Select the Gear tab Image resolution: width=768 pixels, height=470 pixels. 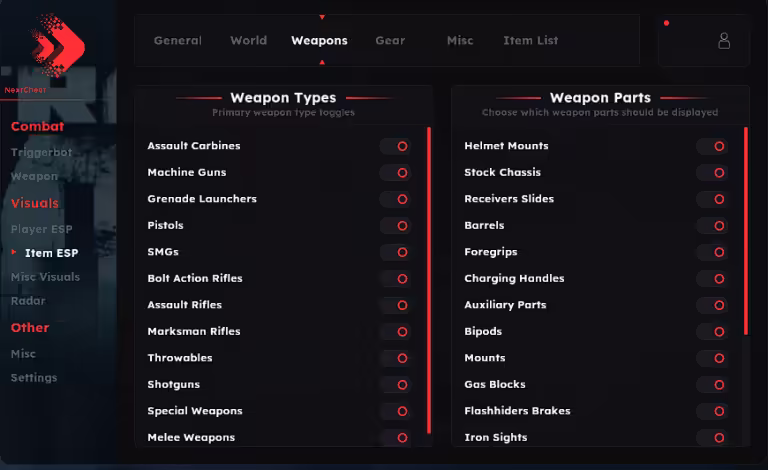pos(390,41)
